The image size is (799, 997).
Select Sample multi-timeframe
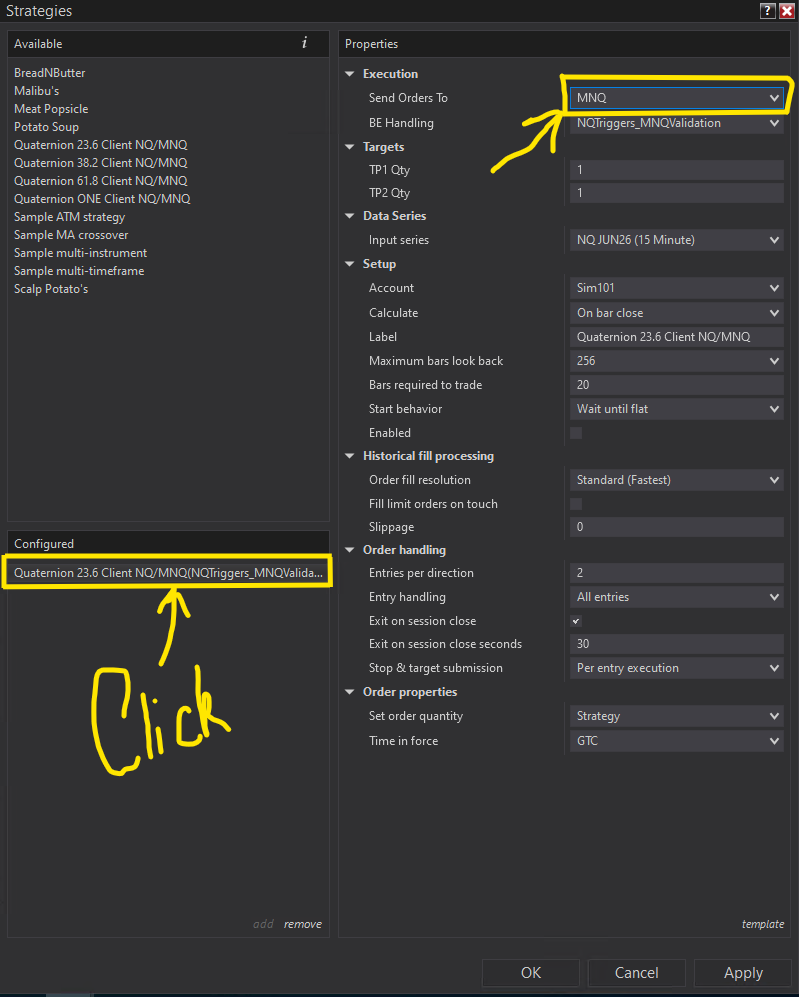[x=79, y=271]
